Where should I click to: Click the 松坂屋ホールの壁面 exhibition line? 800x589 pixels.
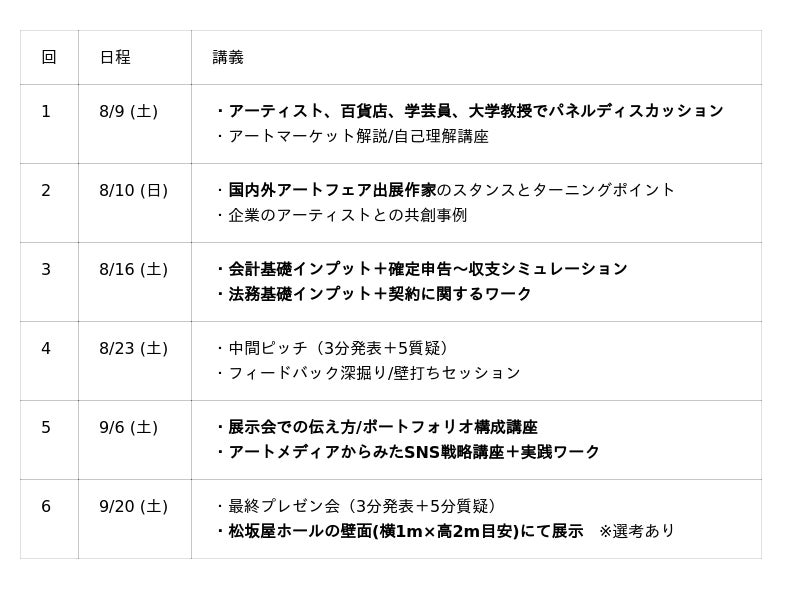click(400, 531)
